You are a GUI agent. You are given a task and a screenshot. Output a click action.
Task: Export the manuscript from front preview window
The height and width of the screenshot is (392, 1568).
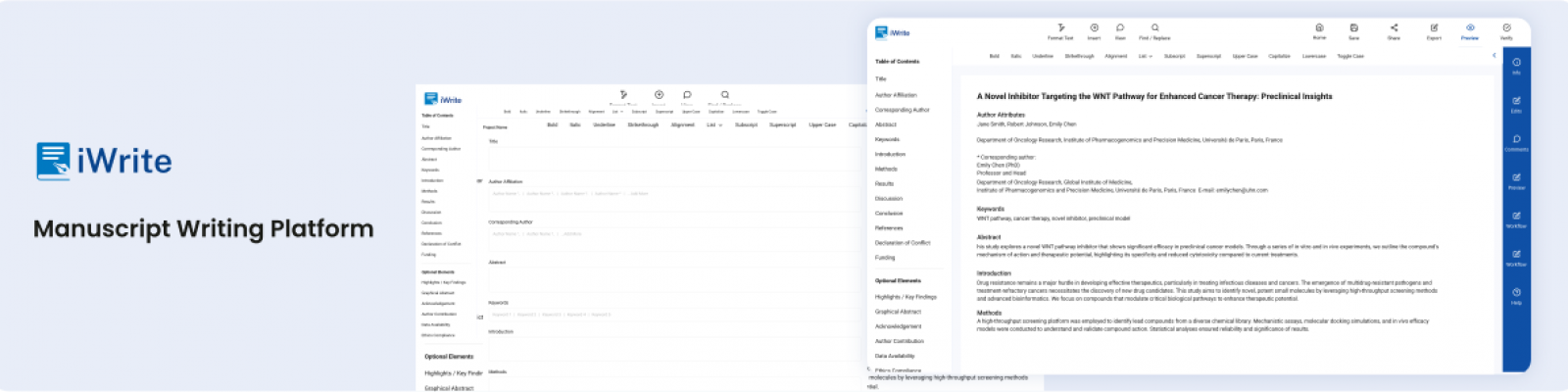coord(1434,31)
